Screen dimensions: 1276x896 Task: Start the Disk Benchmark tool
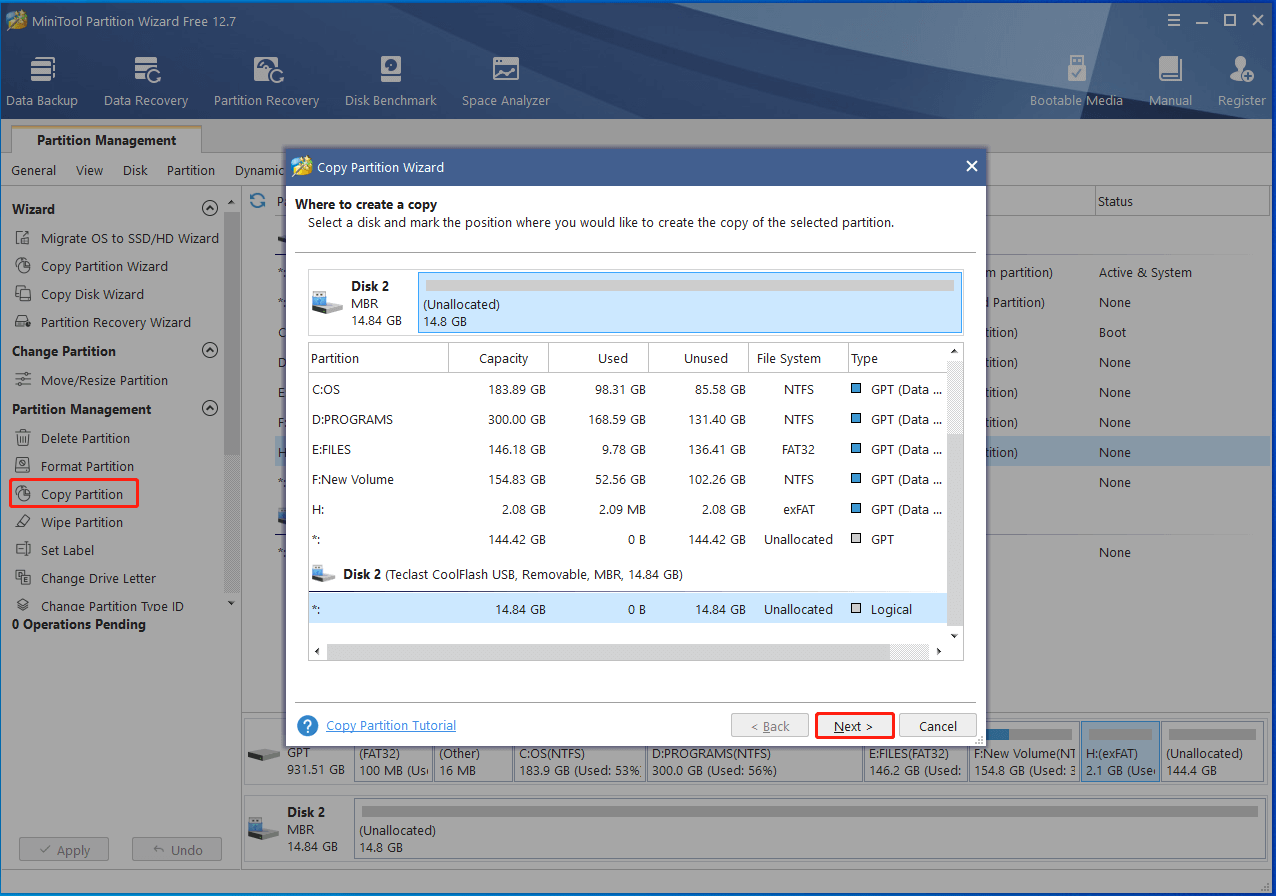(x=391, y=81)
